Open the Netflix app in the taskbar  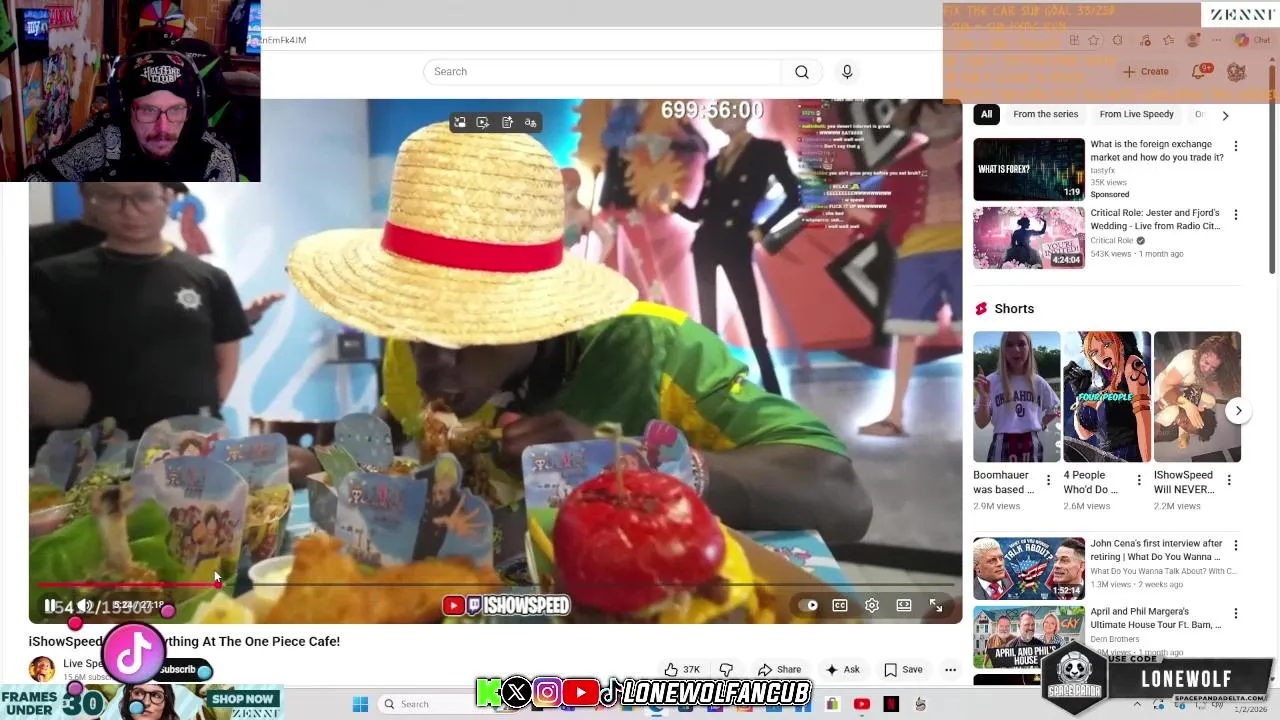(x=890, y=704)
